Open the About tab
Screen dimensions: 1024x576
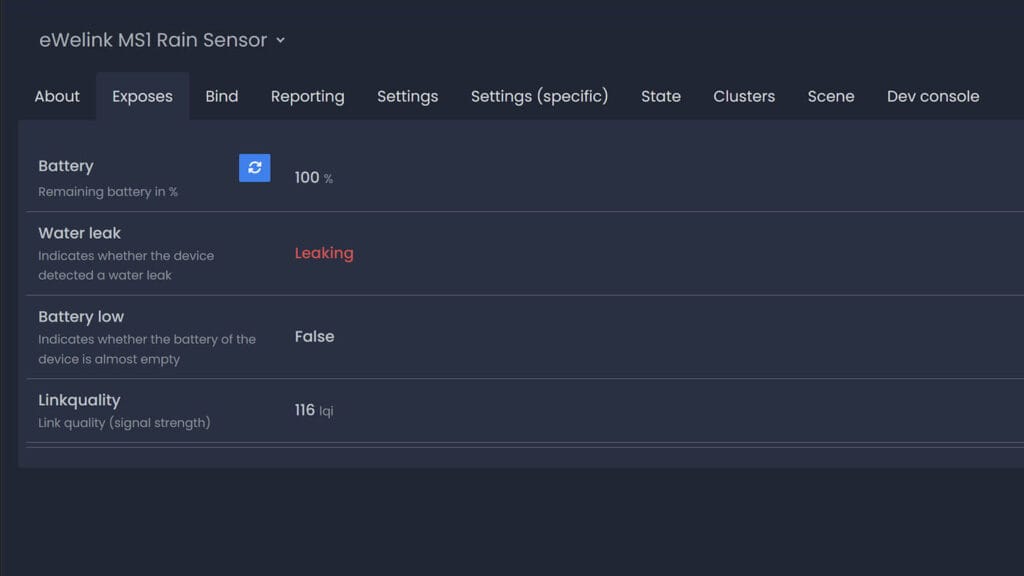[x=57, y=96]
